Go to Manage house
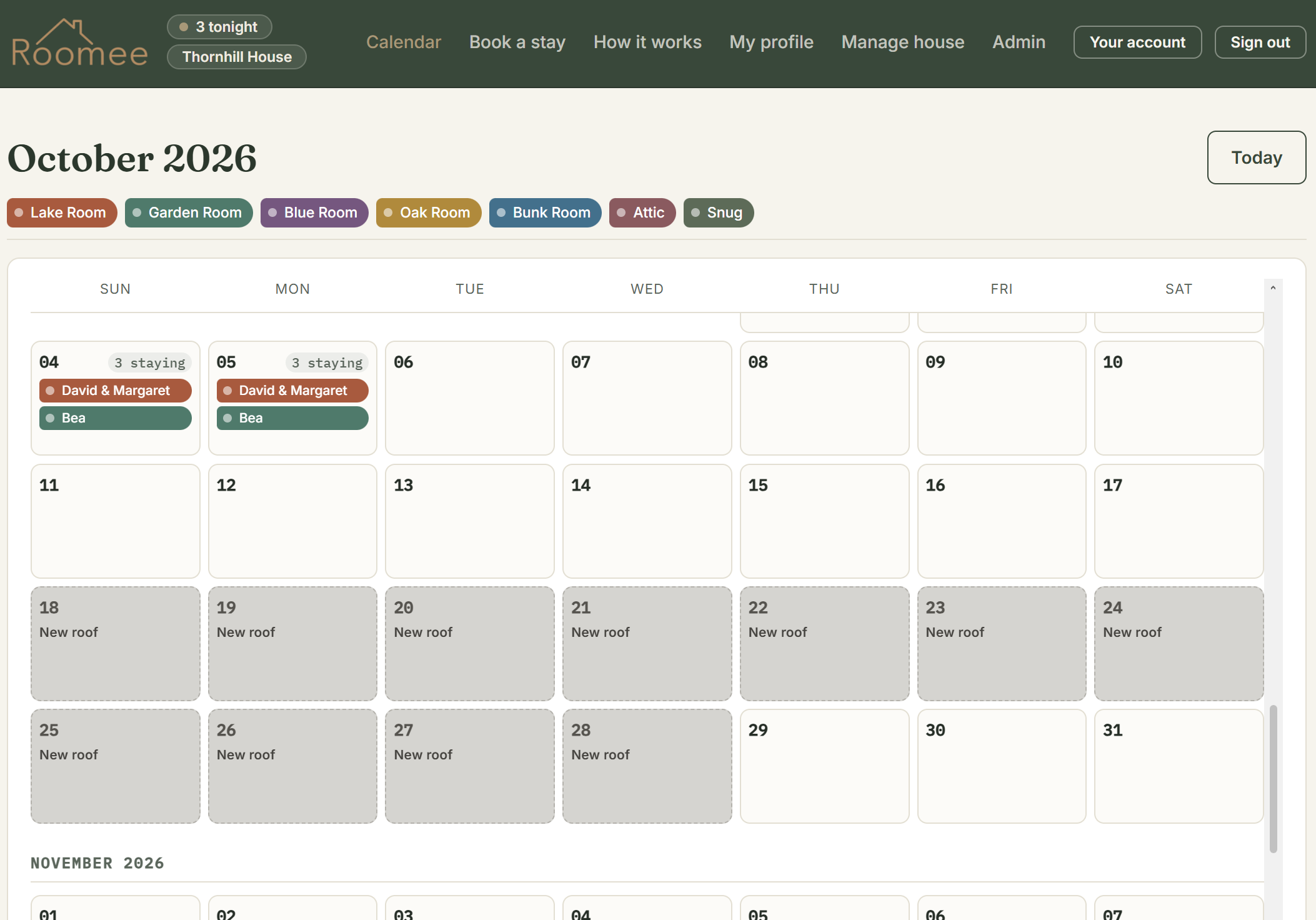The image size is (1316, 920). click(903, 42)
